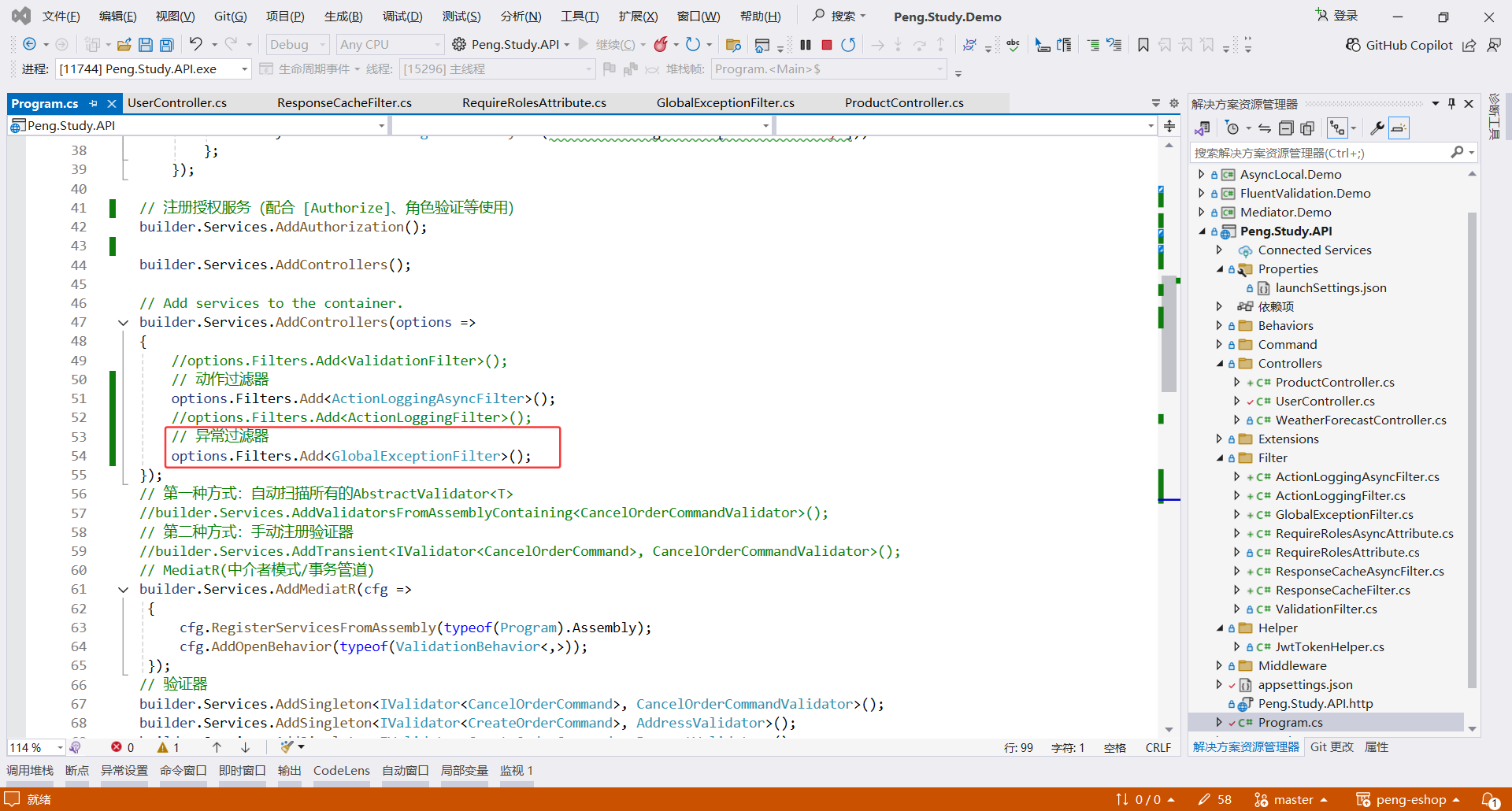Image resolution: width=1512 pixels, height=811 pixels.
Task: Click the editor scroll-down arrow
Action: tap(1169, 729)
